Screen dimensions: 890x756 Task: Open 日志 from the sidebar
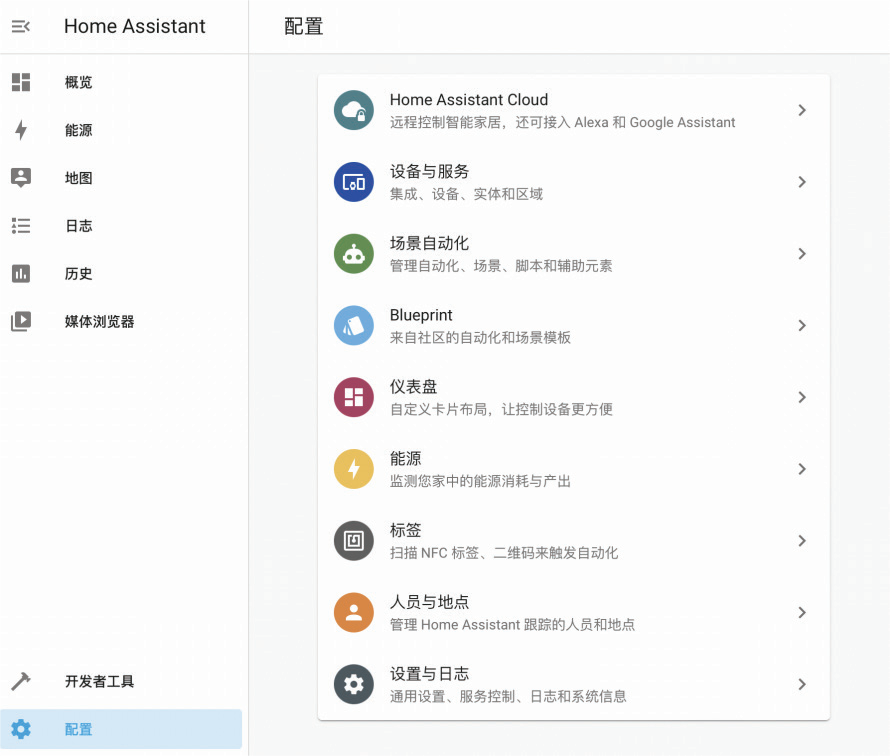coord(78,226)
